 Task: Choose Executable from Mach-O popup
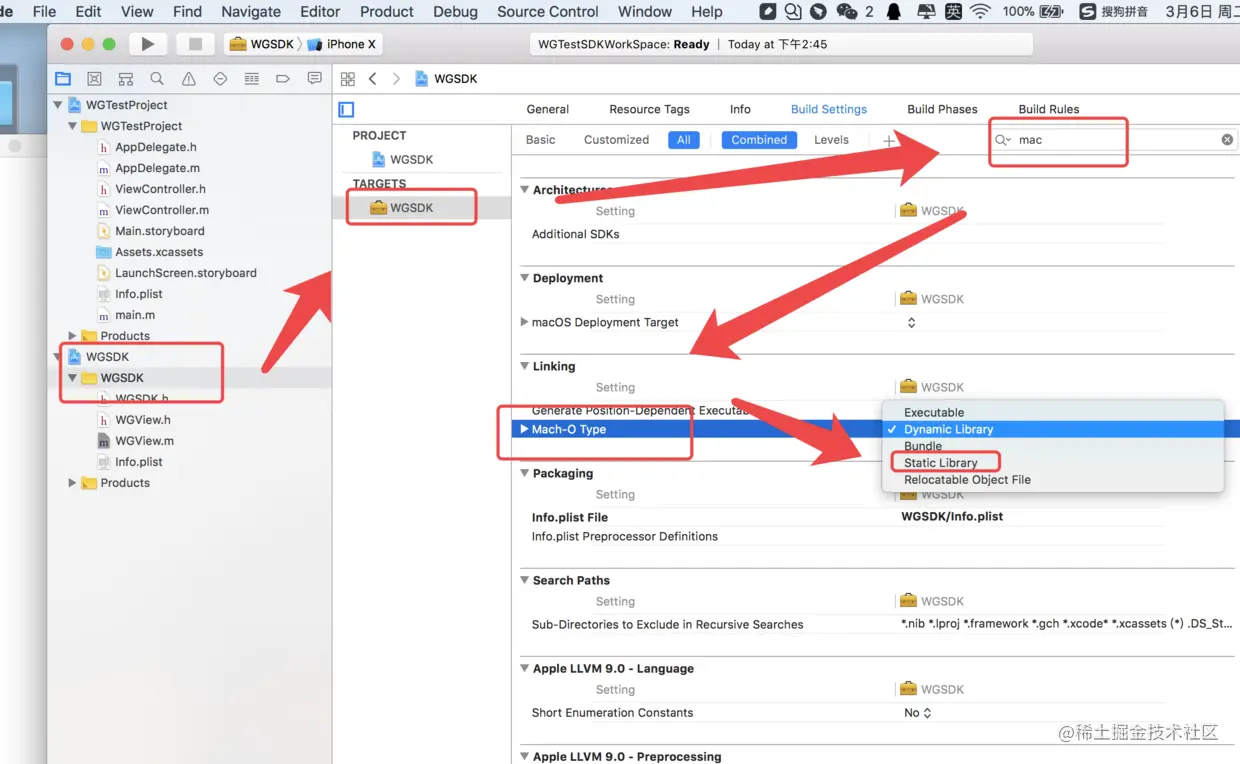[x=934, y=412]
